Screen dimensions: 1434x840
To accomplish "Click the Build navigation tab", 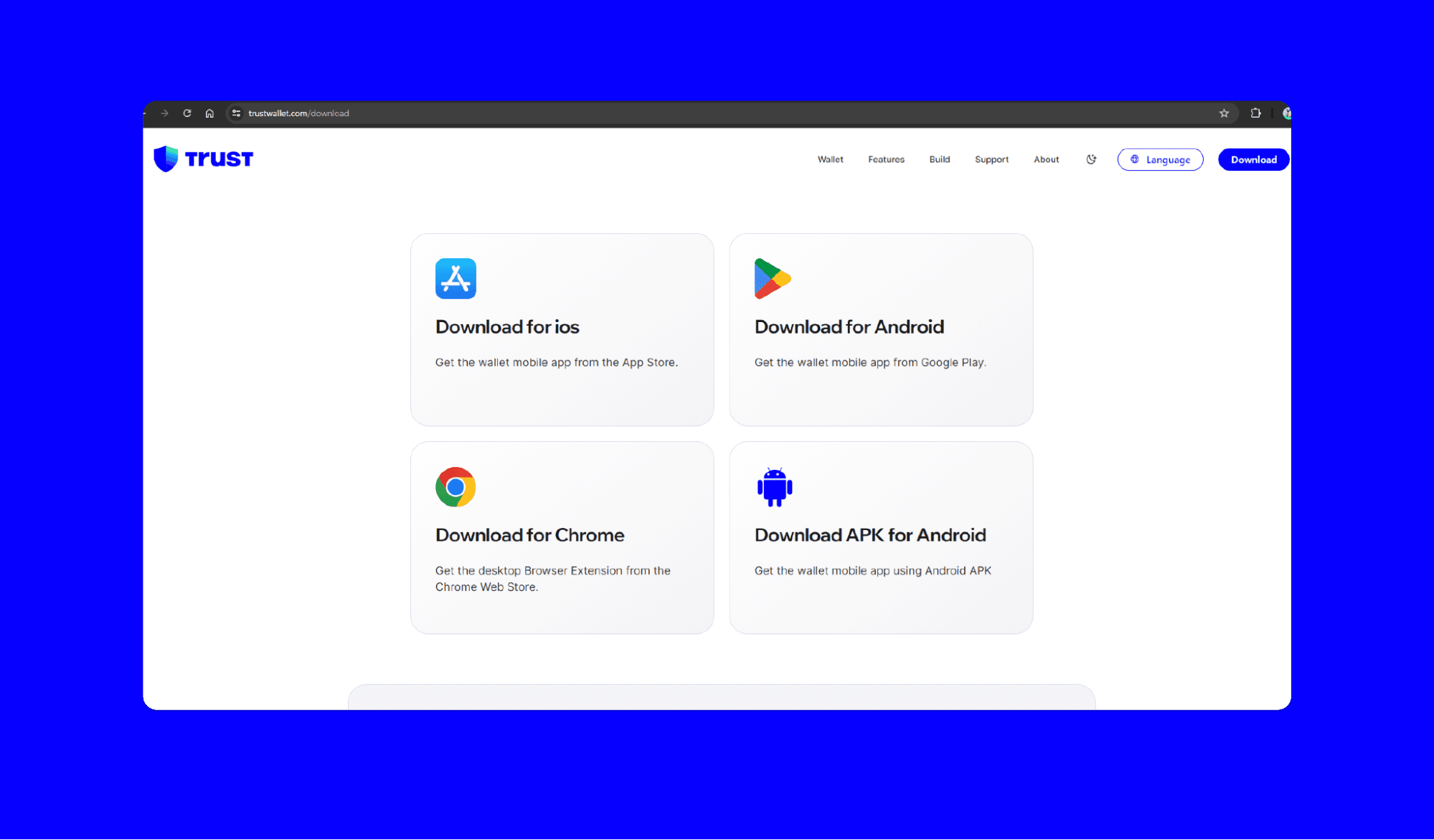I will 939,159.
